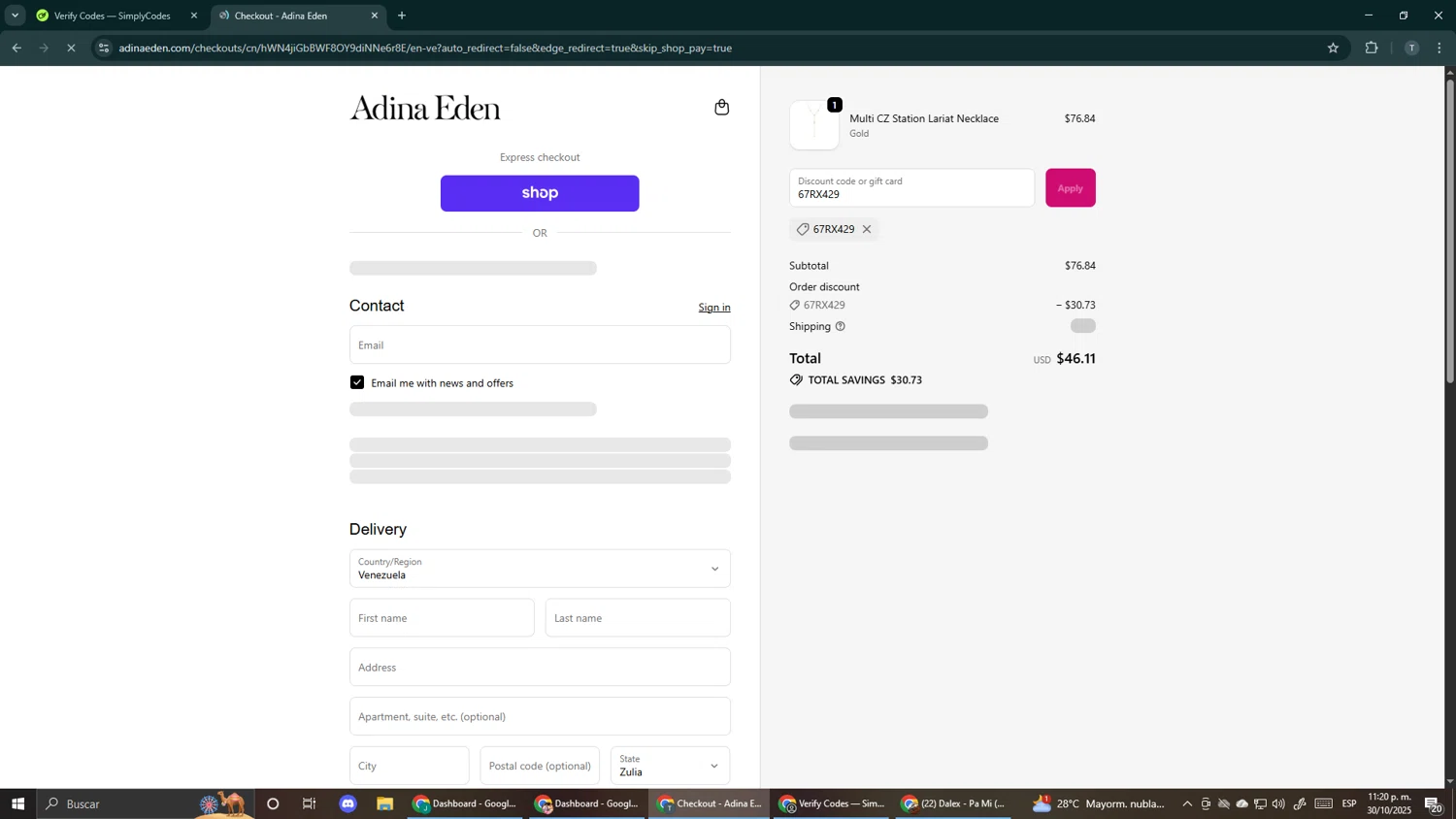The width and height of the screenshot is (1456, 819).
Task: Open the clock and date flyout
Action: (x=1390, y=803)
